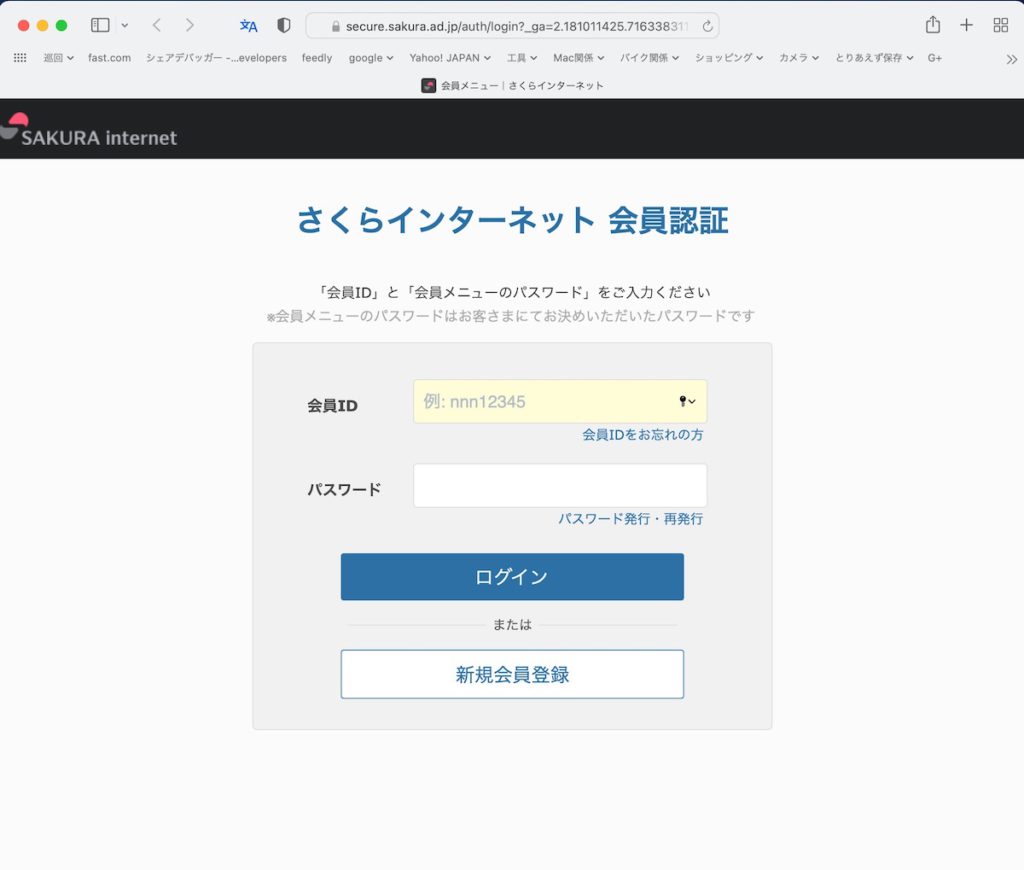The height and width of the screenshot is (870, 1024).
Task: Open a new tab with plus icon
Action: 966,25
